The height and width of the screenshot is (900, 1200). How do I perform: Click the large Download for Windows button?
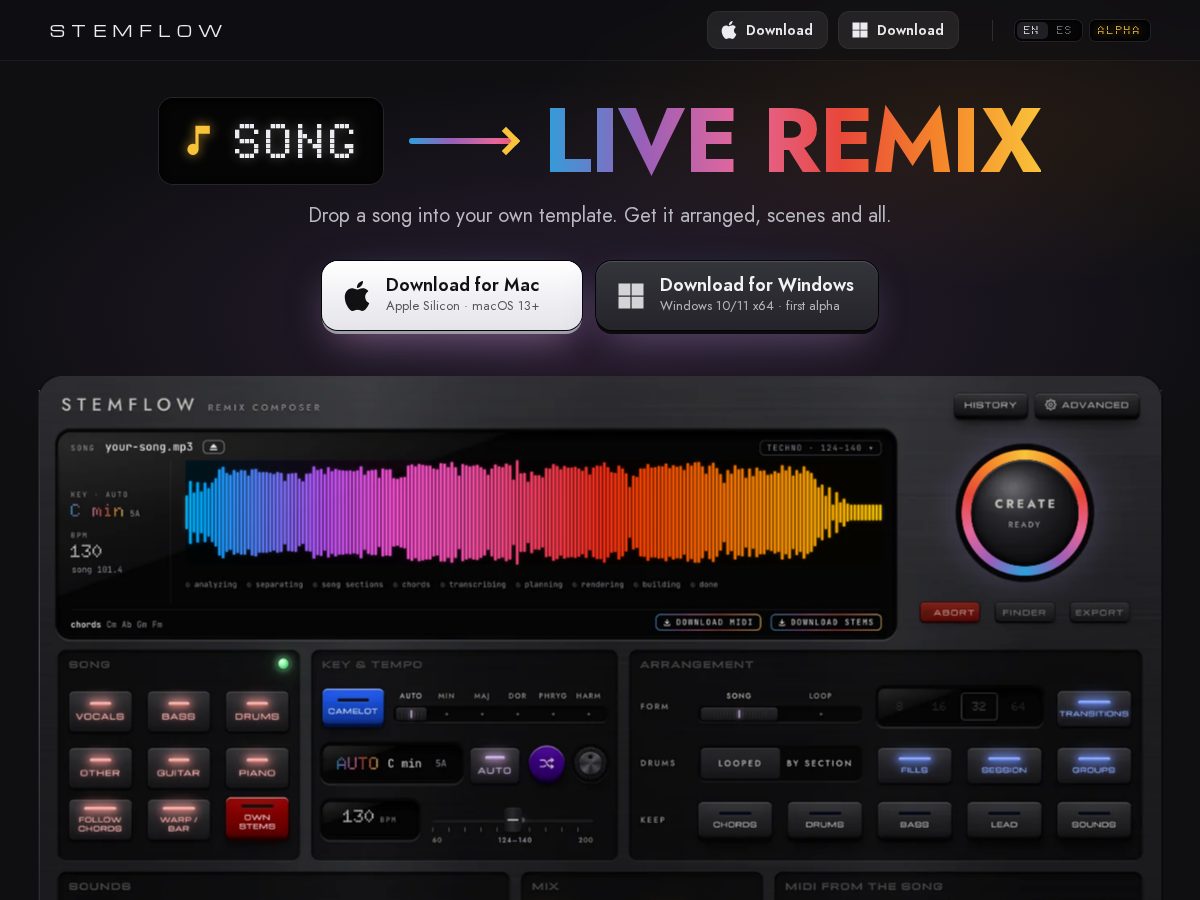click(737, 296)
